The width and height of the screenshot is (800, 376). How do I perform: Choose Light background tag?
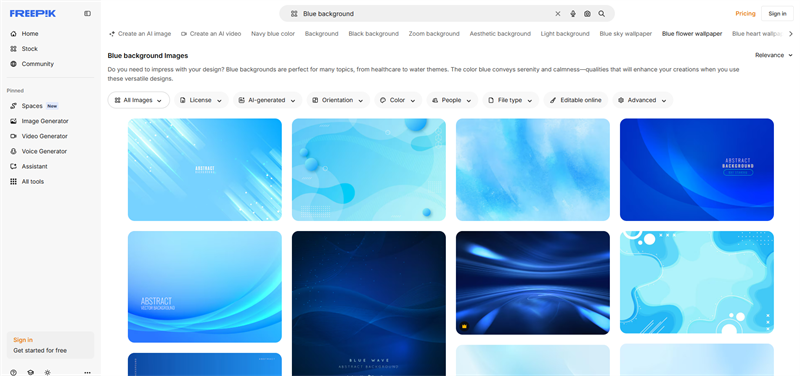[x=565, y=34]
